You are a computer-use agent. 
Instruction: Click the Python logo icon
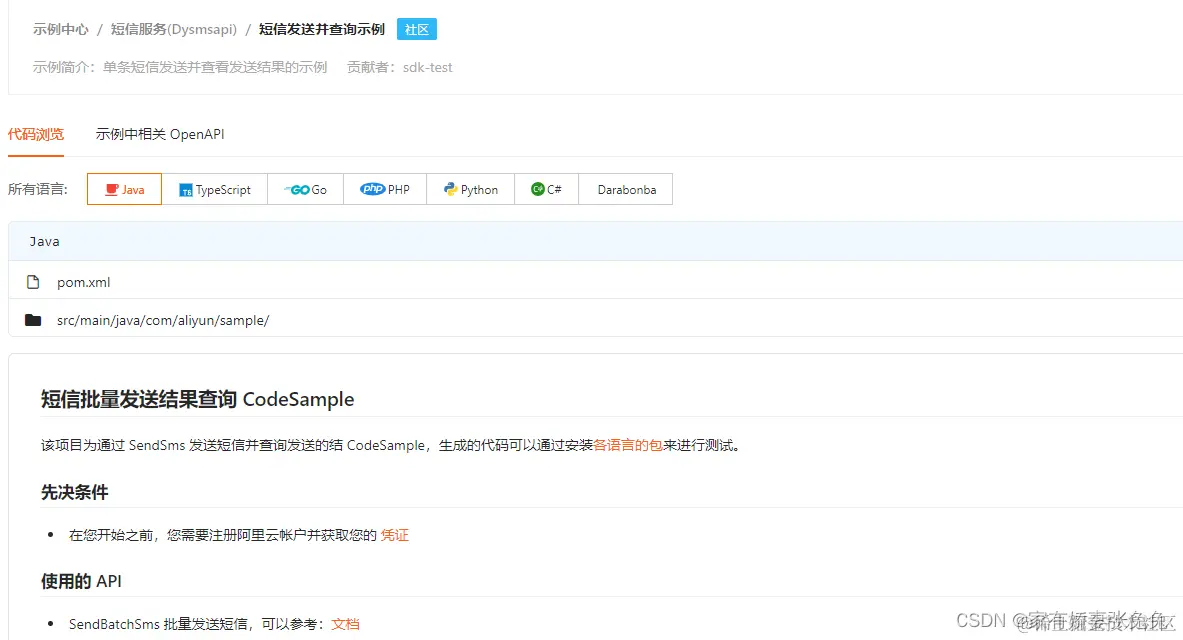coord(450,189)
